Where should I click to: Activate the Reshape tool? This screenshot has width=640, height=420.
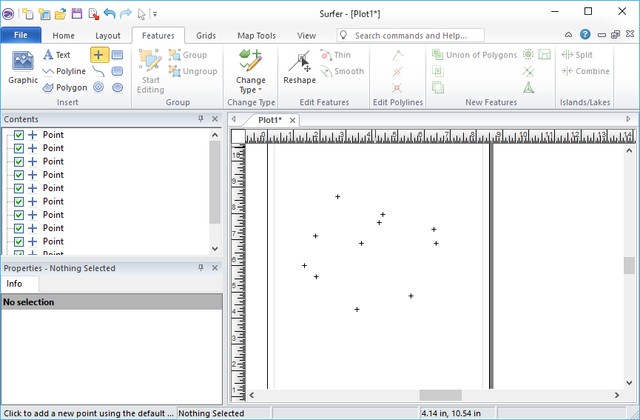pyautogui.click(x=300, y=67)
